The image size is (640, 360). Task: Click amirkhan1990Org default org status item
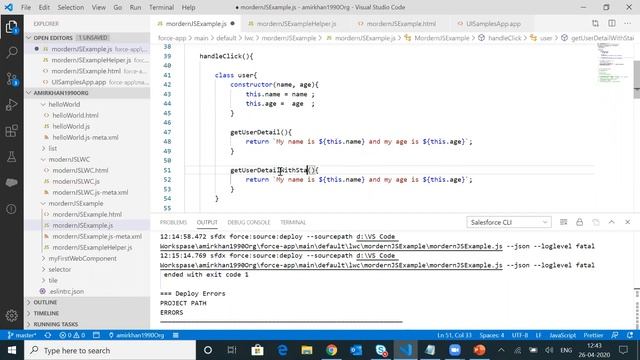136,335
